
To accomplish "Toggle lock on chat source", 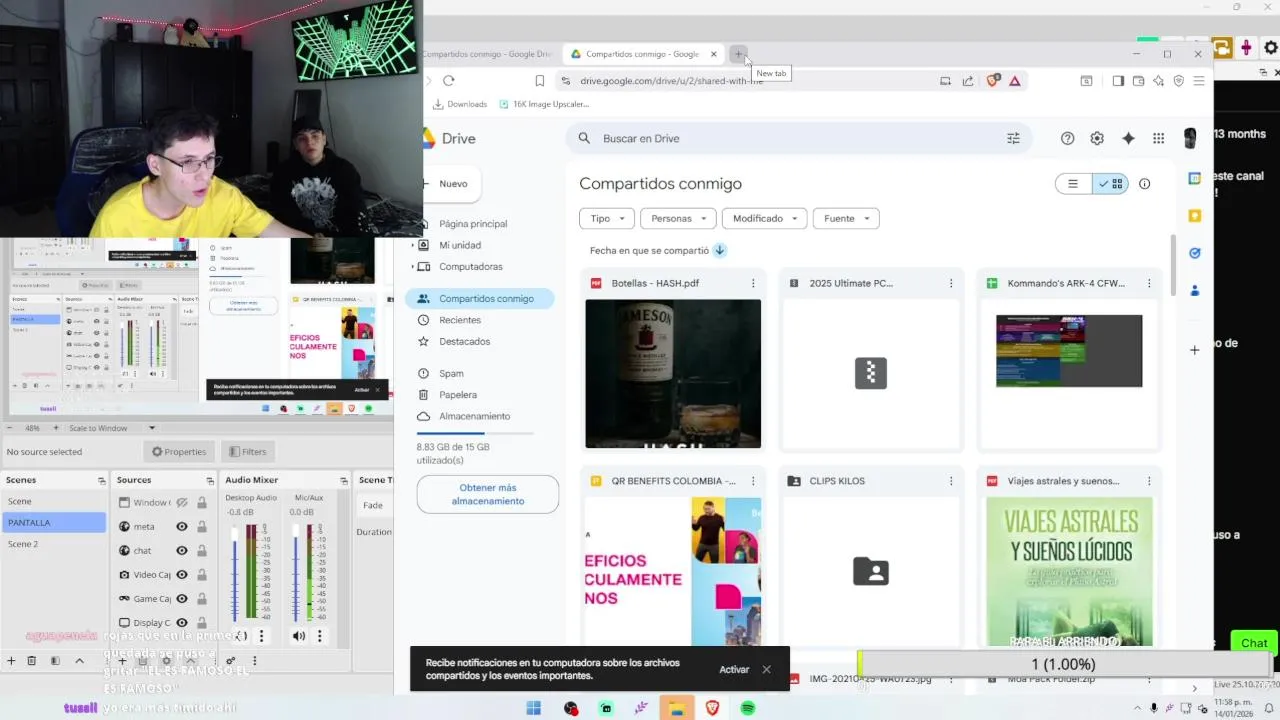I will click(202, 551).
